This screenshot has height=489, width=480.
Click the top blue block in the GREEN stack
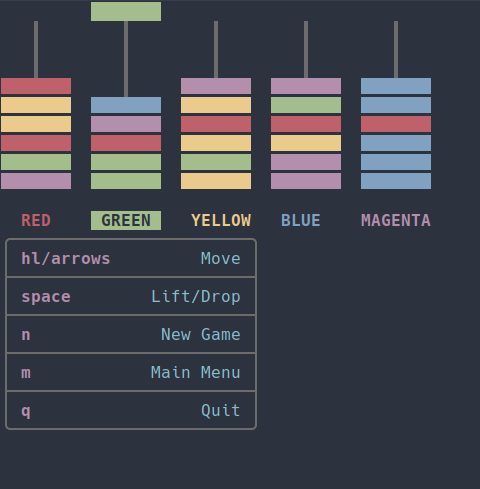click(x=126, y=105)
